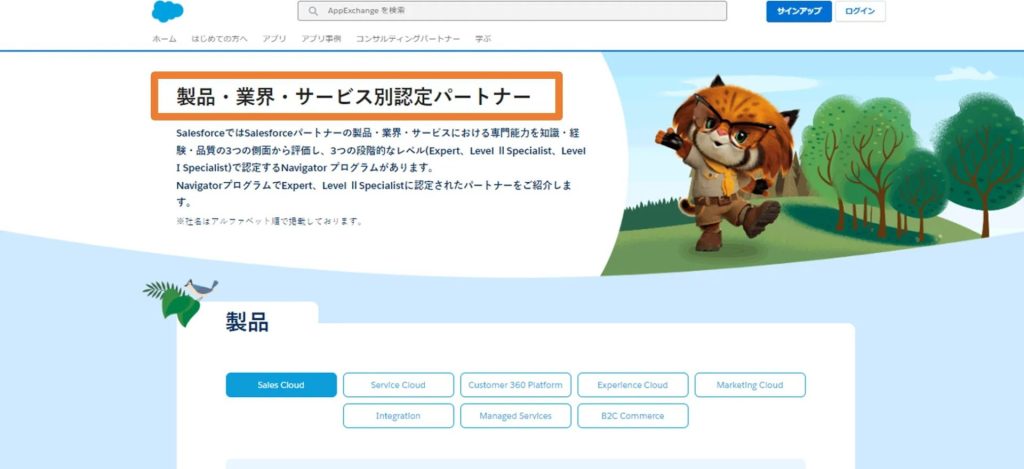The height and width of the screenshot is (469, 1024).
Task: Open the アプリ事例 menu item
Action: [321, 39]
